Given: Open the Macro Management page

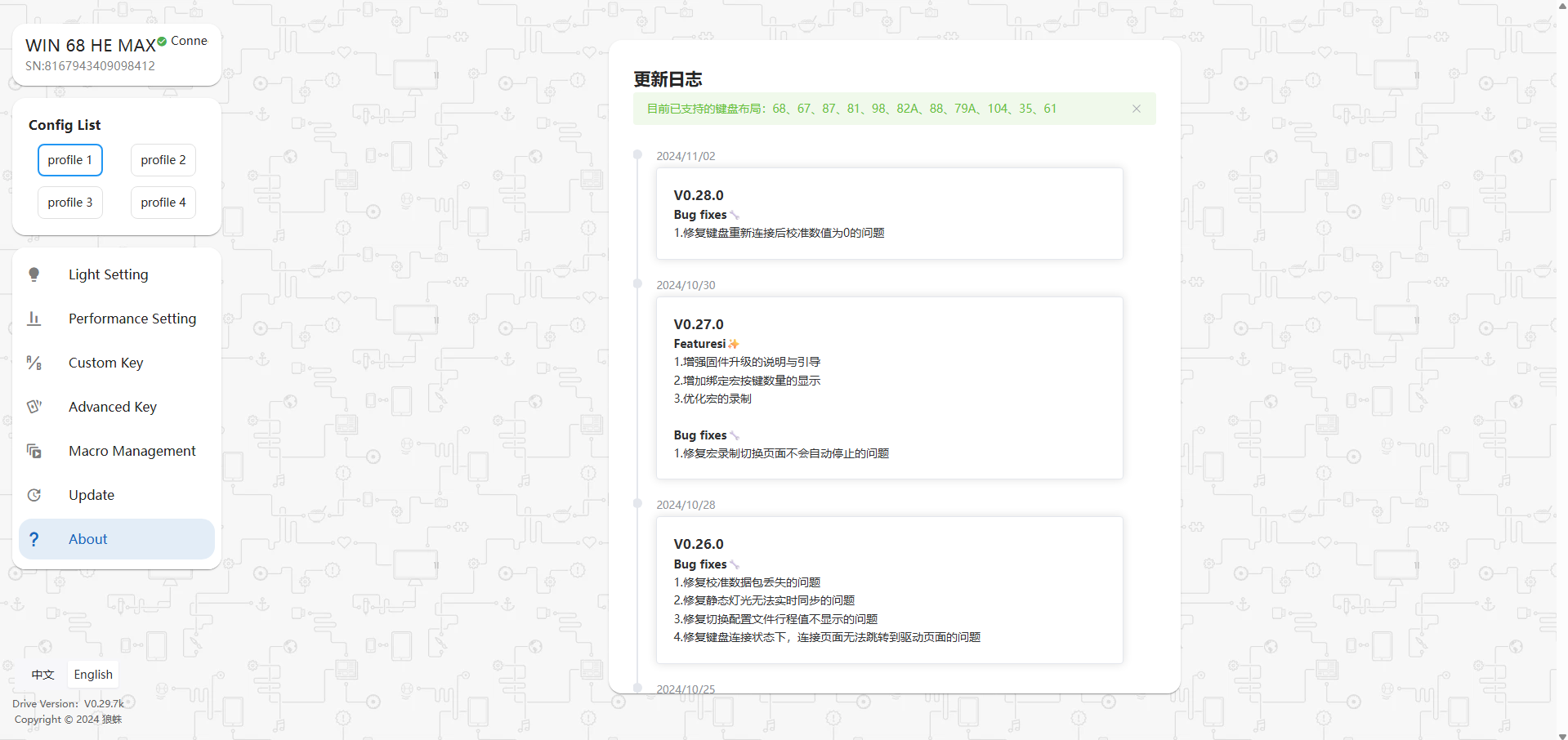Looking at the screenshot, I should tap(132, 451).
